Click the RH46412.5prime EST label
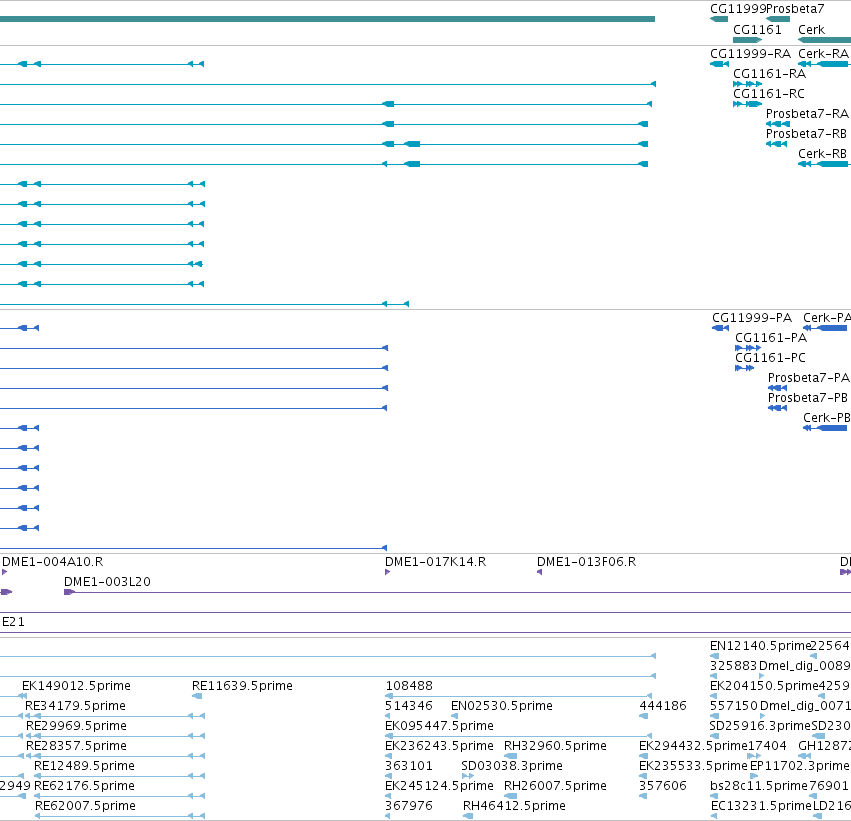Screen dimensions: 851x821 515,806
